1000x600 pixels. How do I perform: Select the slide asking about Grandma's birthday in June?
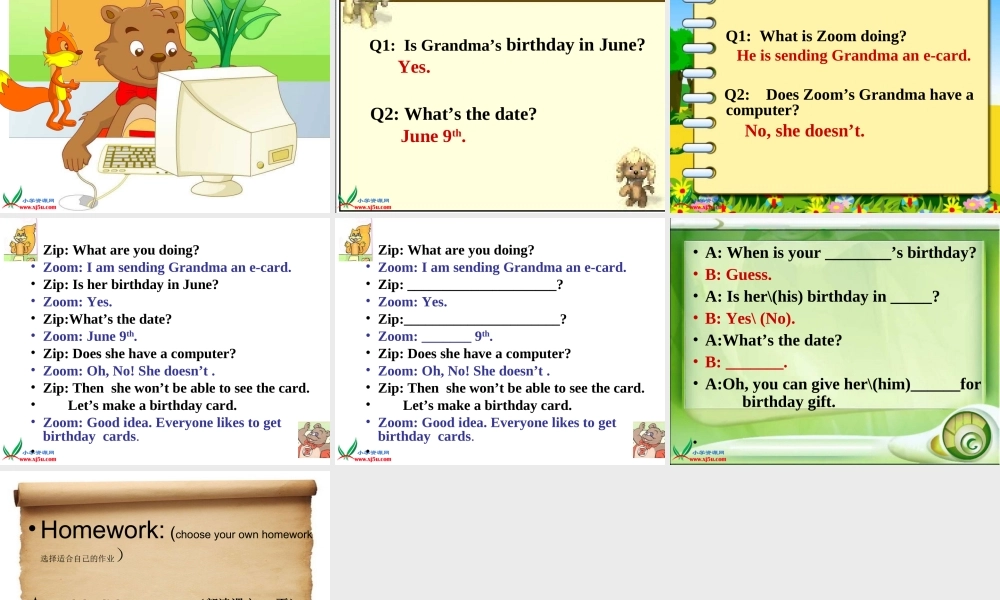pos(500,106)
